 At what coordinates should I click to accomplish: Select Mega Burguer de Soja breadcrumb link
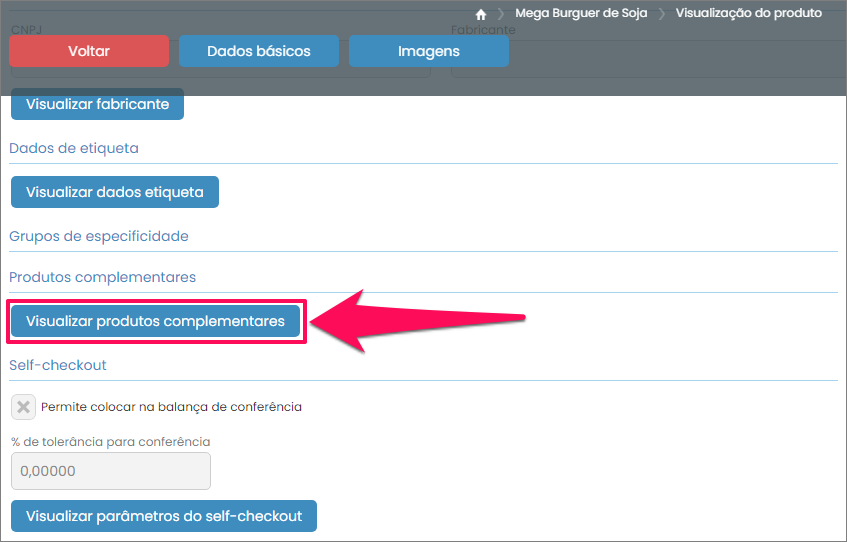point(581,14)
